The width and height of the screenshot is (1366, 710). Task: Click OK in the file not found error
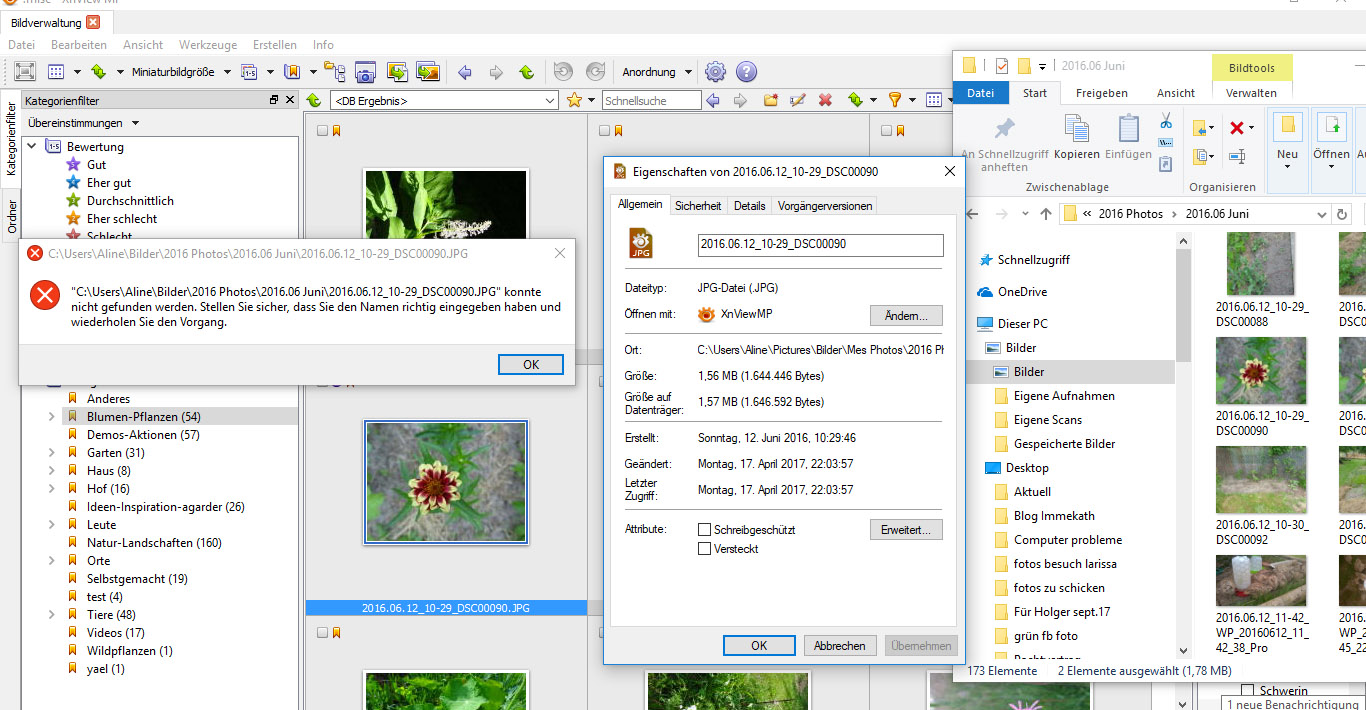pyautogui.click(x=530, y=365)
